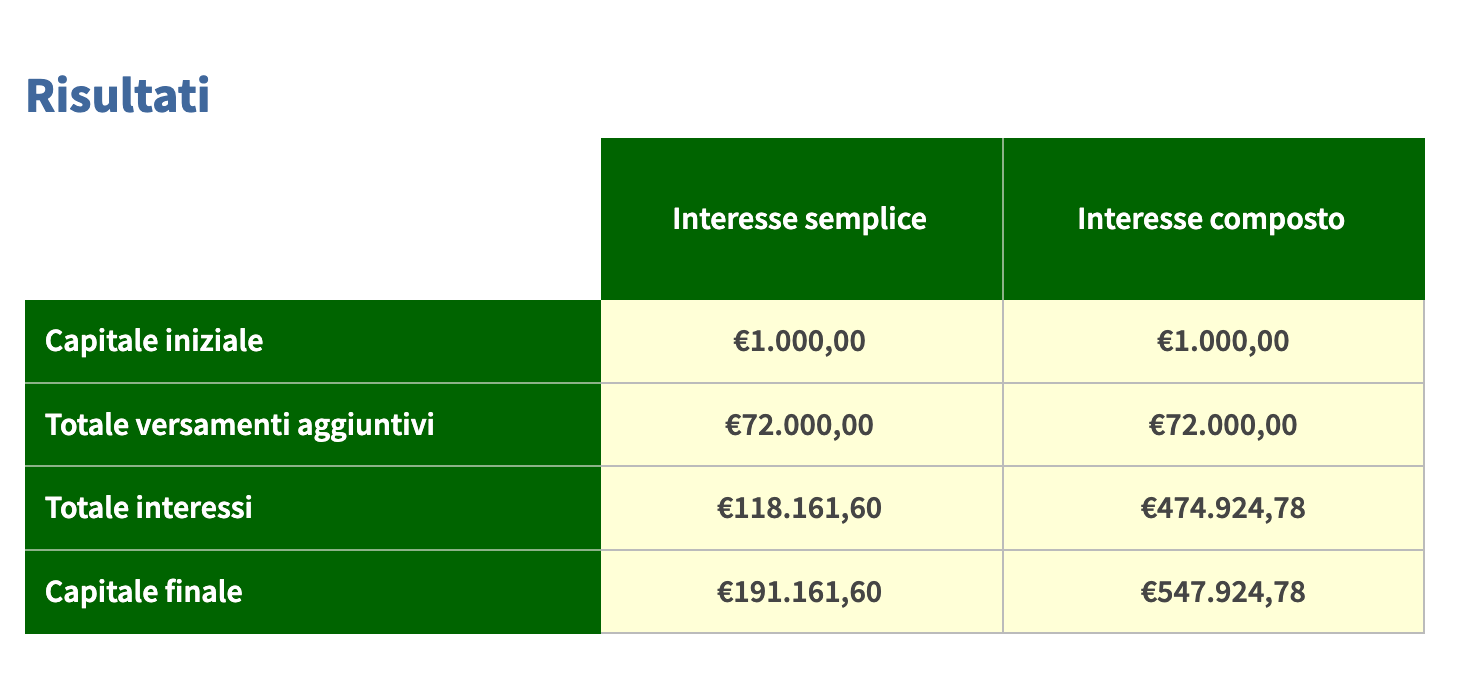The width and height of the screenshot is (1464, 692).
Task: Select the €118.161,60 total interest cell
Action: tap(802, 508)
